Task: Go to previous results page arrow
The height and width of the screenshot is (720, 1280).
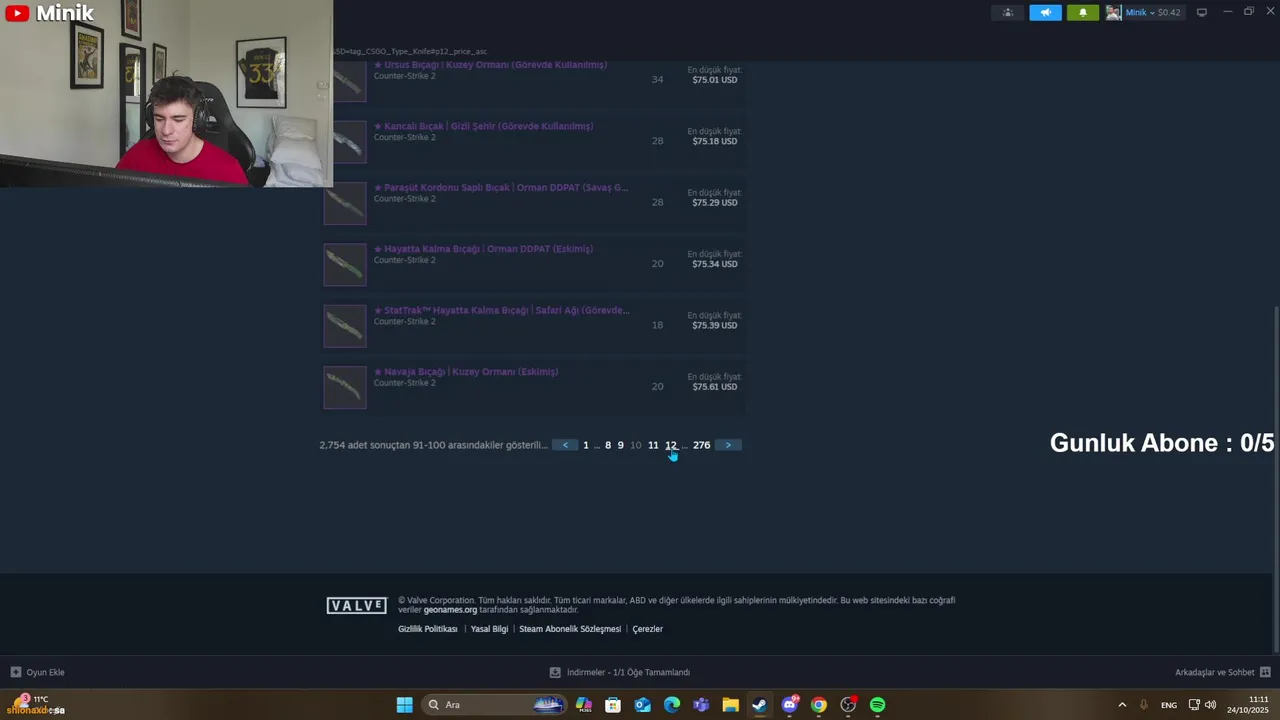Action: click(565, 445)
